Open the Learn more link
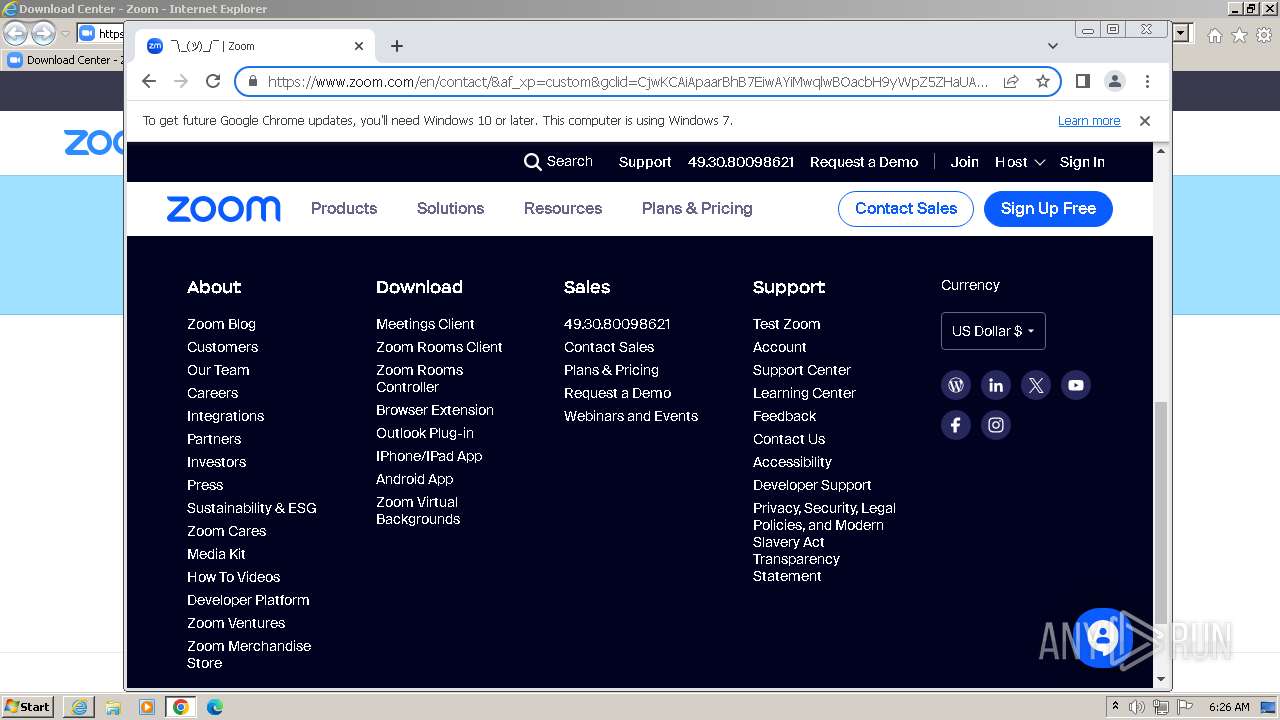1280x720 pixels. (x=1089, y=120)
